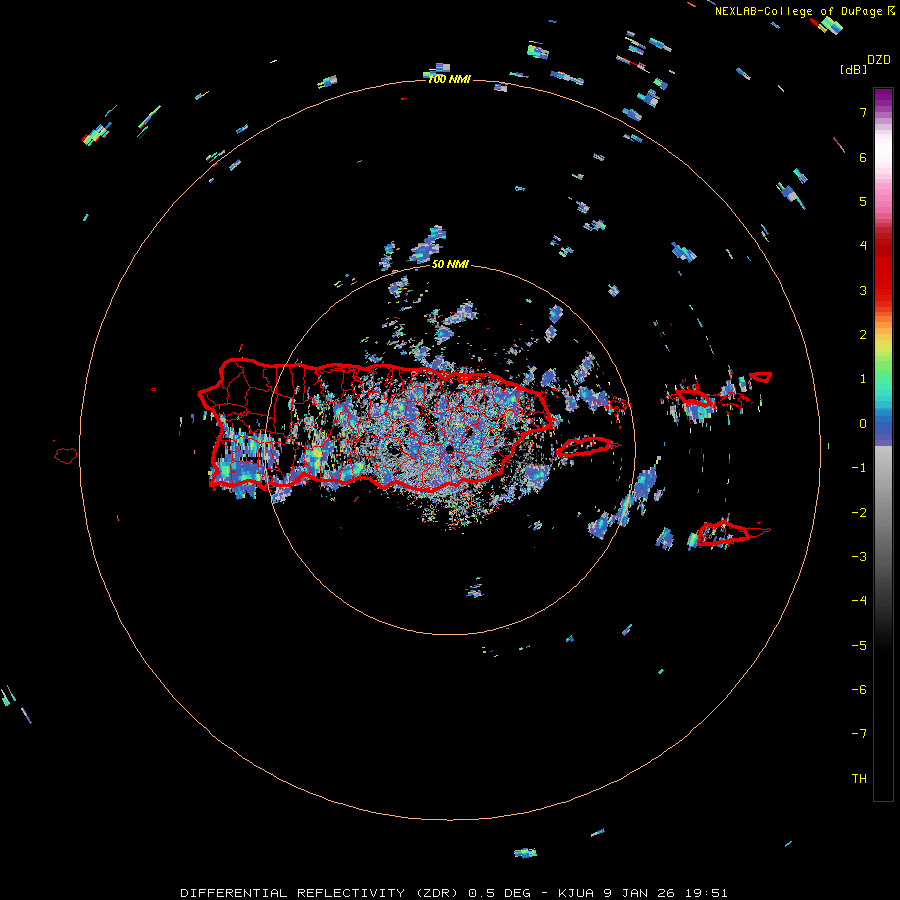Screen dimensions: 900x900
Task: Click the Vieques island outline
Action: [586, 446]
